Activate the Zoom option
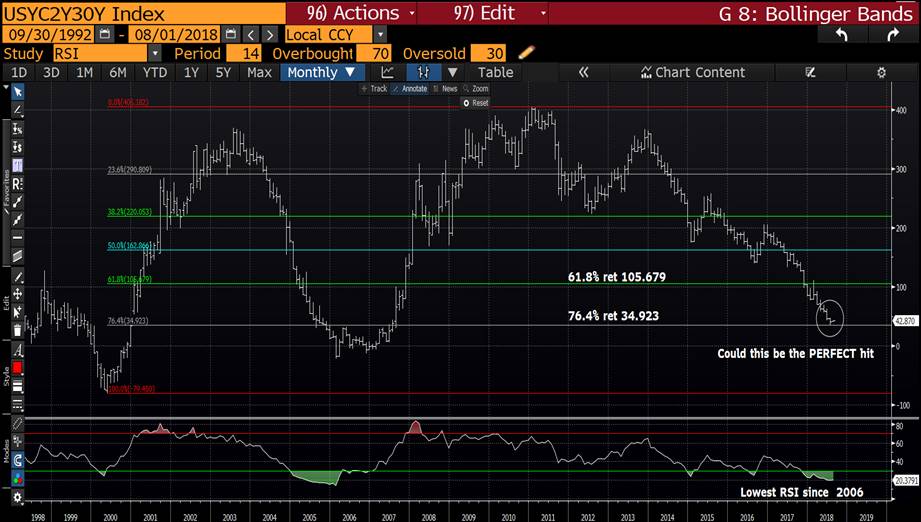This screenshot has height=522, width=921. coord(476,89)
